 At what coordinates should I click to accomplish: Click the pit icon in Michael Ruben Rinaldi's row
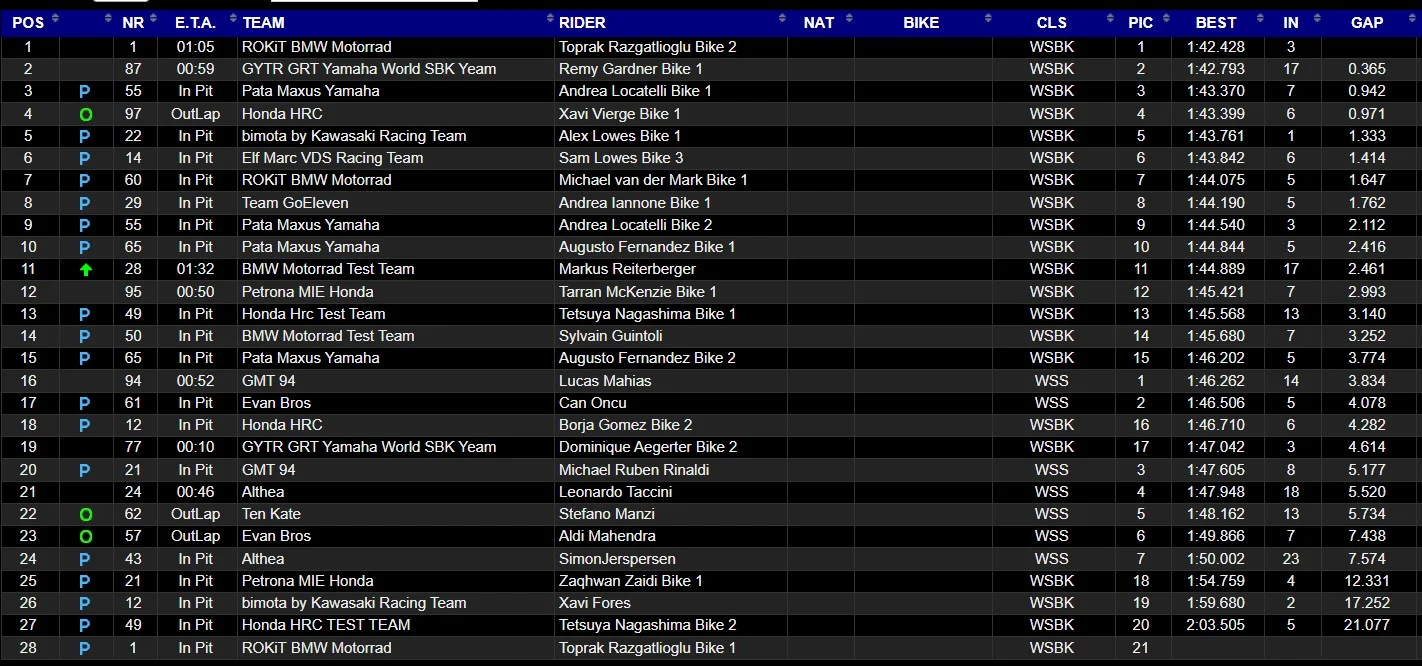tap(85, 470)
